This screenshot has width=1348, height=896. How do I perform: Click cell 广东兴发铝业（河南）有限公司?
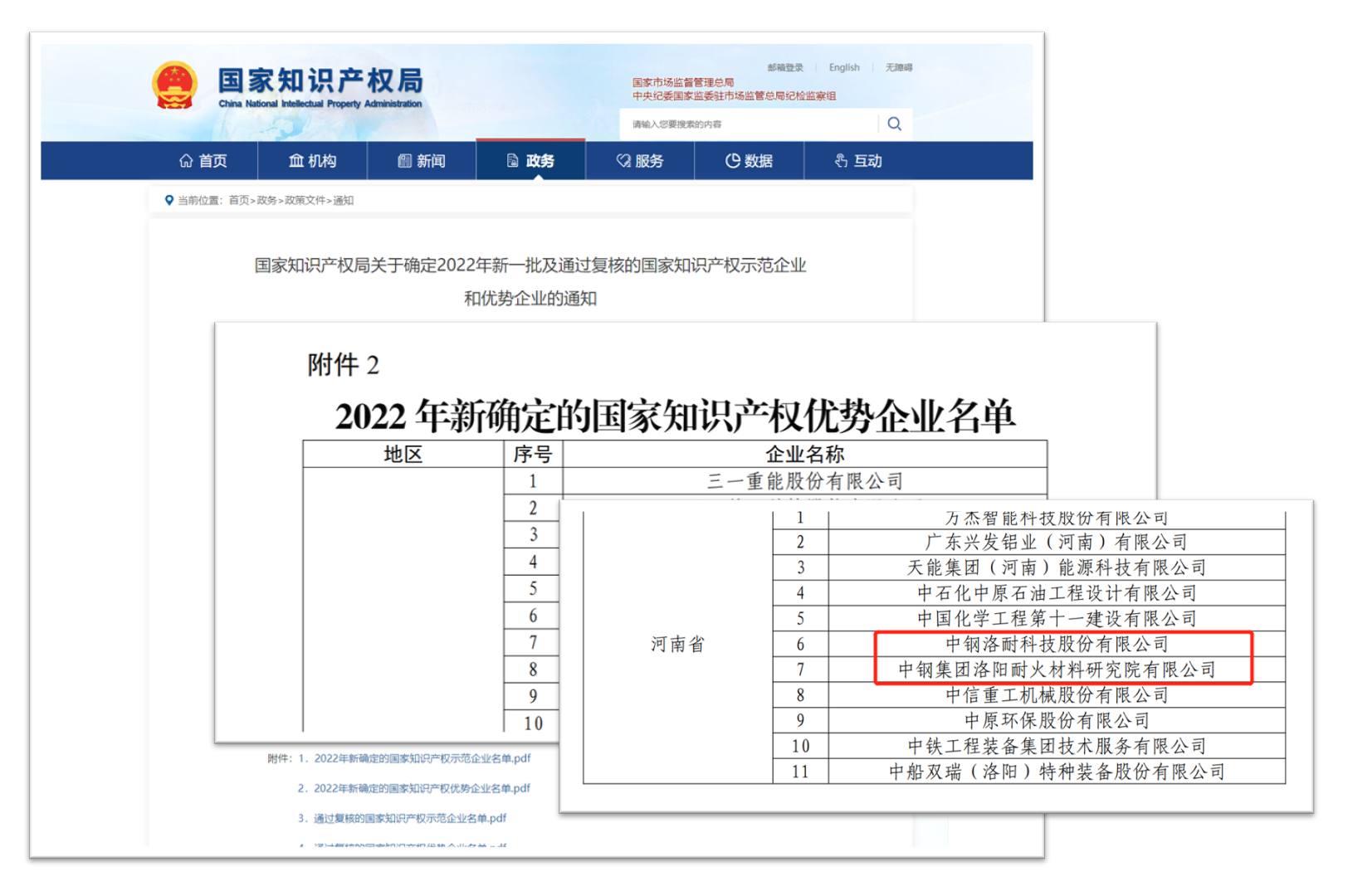[1057, 543]
